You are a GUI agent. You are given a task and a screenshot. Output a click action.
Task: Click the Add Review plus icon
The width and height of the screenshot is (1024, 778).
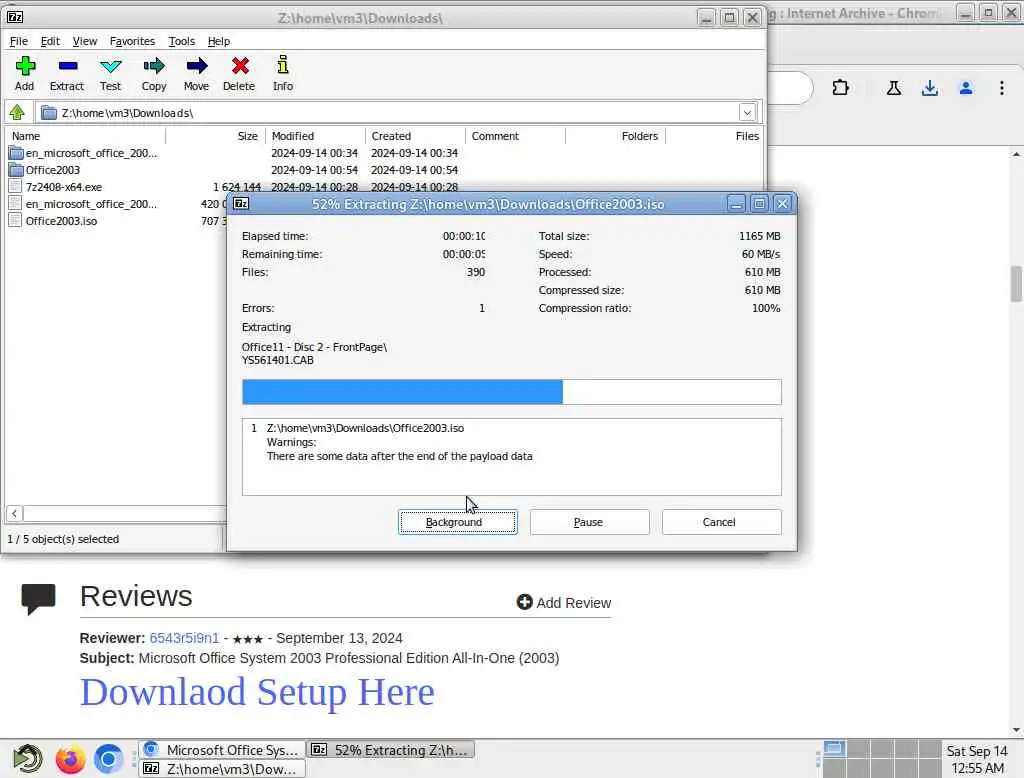point(524,602)
